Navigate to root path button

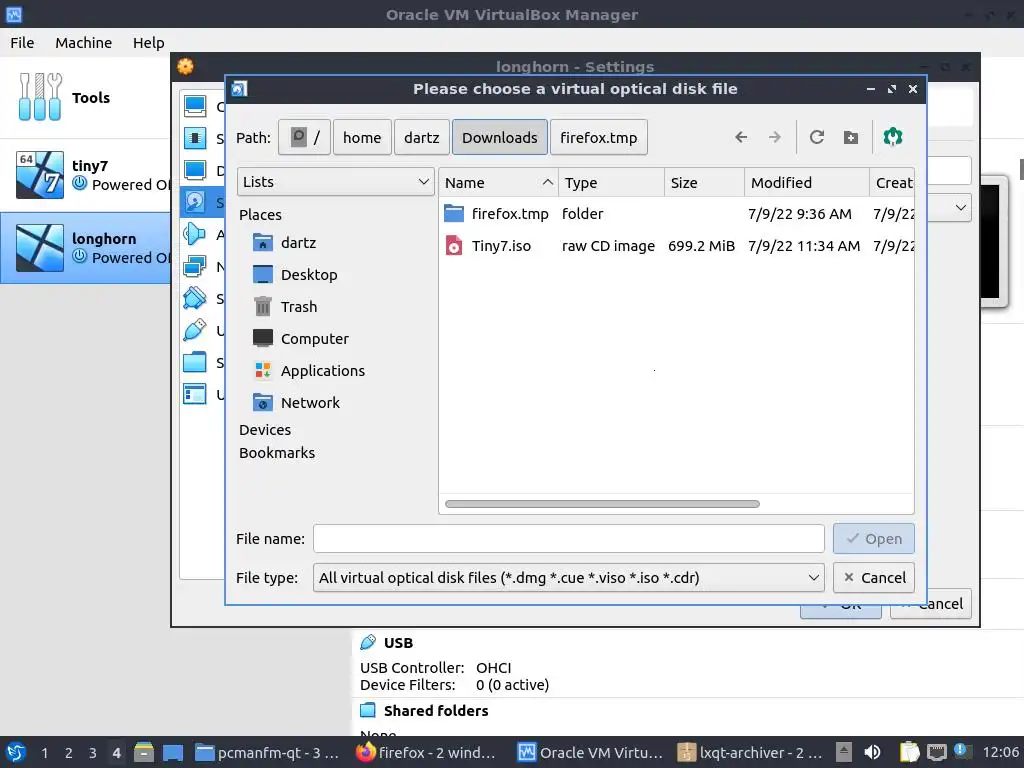[x=304, y=137]
